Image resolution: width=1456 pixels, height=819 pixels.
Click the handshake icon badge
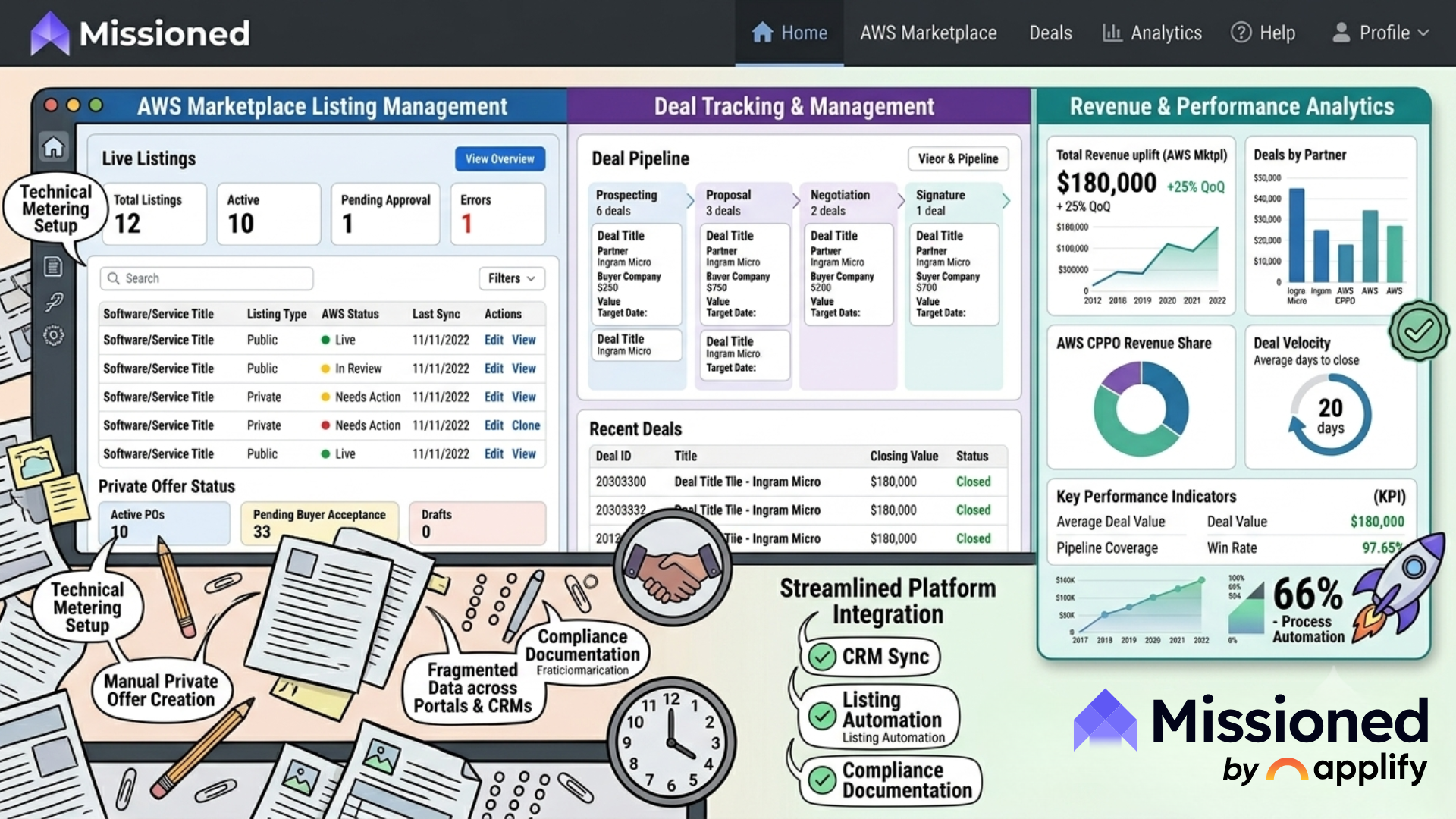click(x=673, y=568)
